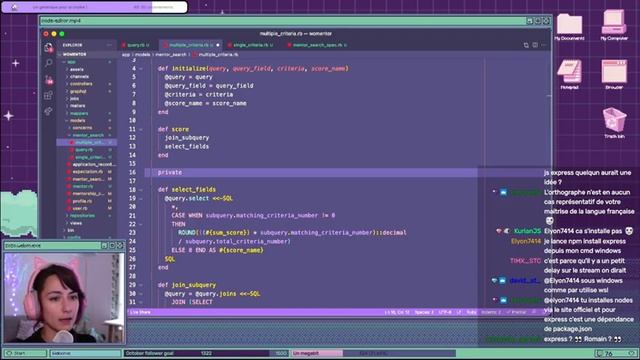
Task: Open the Explorer panel ellipsis menu
Action: (x=109, y=45)
